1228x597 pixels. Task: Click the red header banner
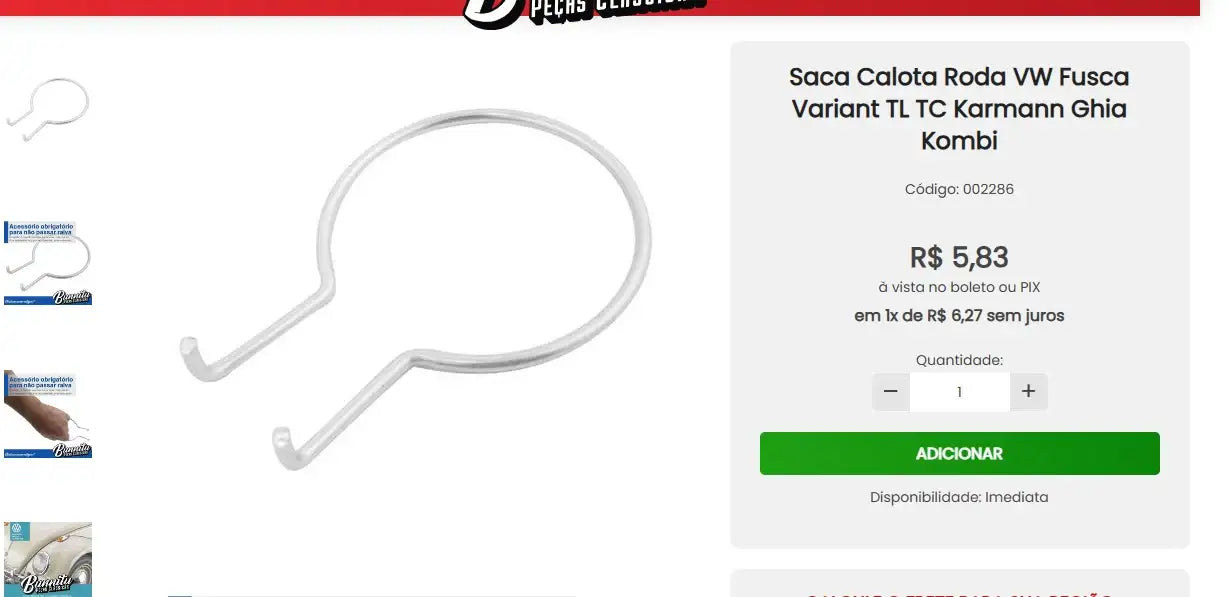point(600,8)
